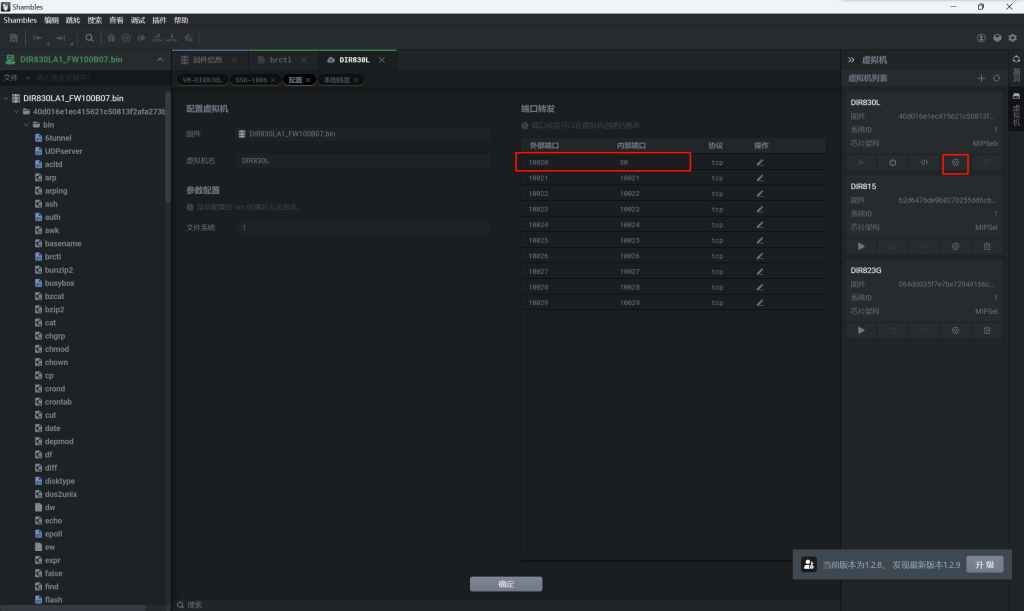This screenshot has height=611, width=1024.
Task: Open settings for DIR830L virtual machine
Action: [955, 162]
